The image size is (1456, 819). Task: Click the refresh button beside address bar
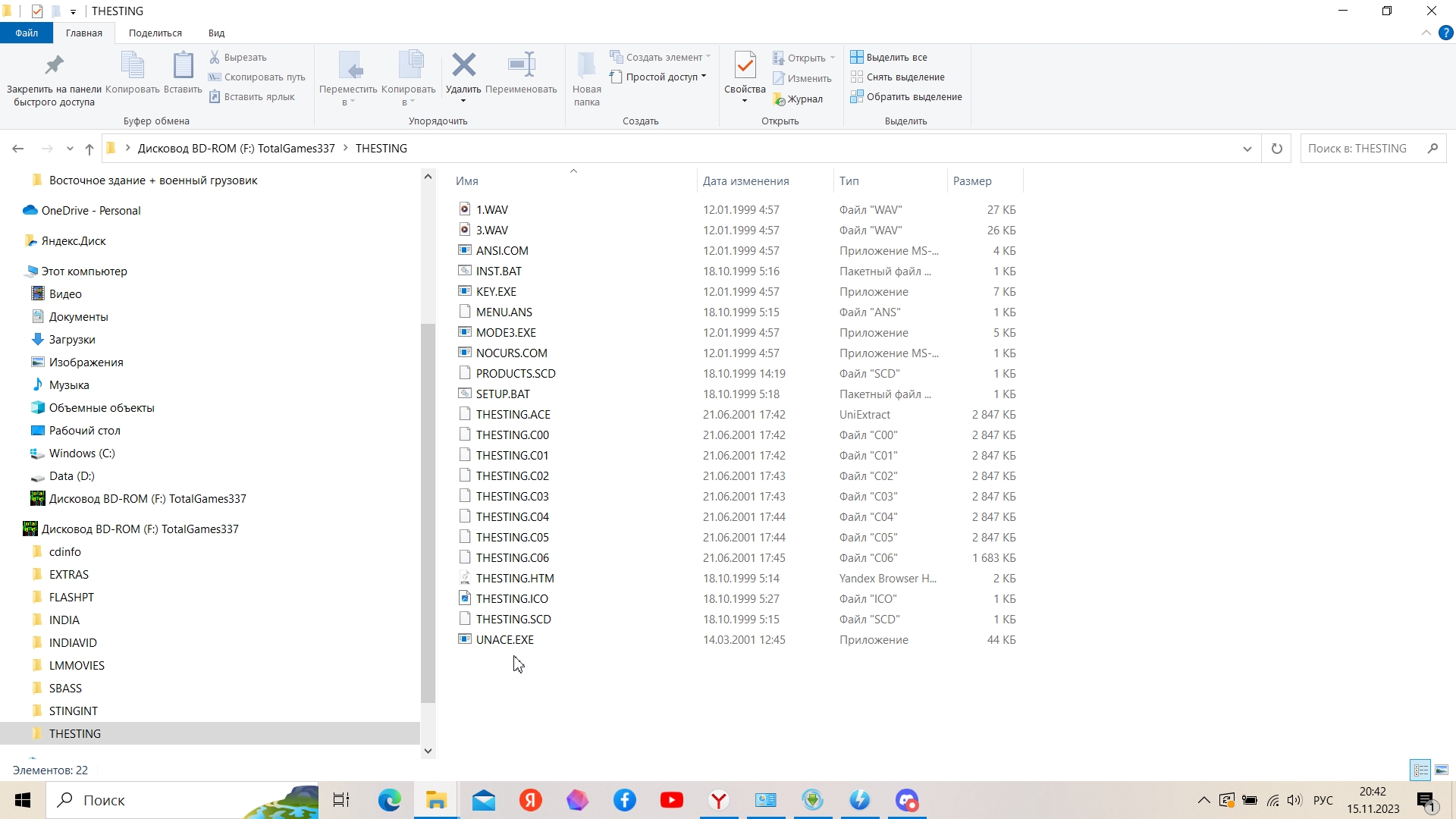pyautogui.click(x=1277, y=149)
